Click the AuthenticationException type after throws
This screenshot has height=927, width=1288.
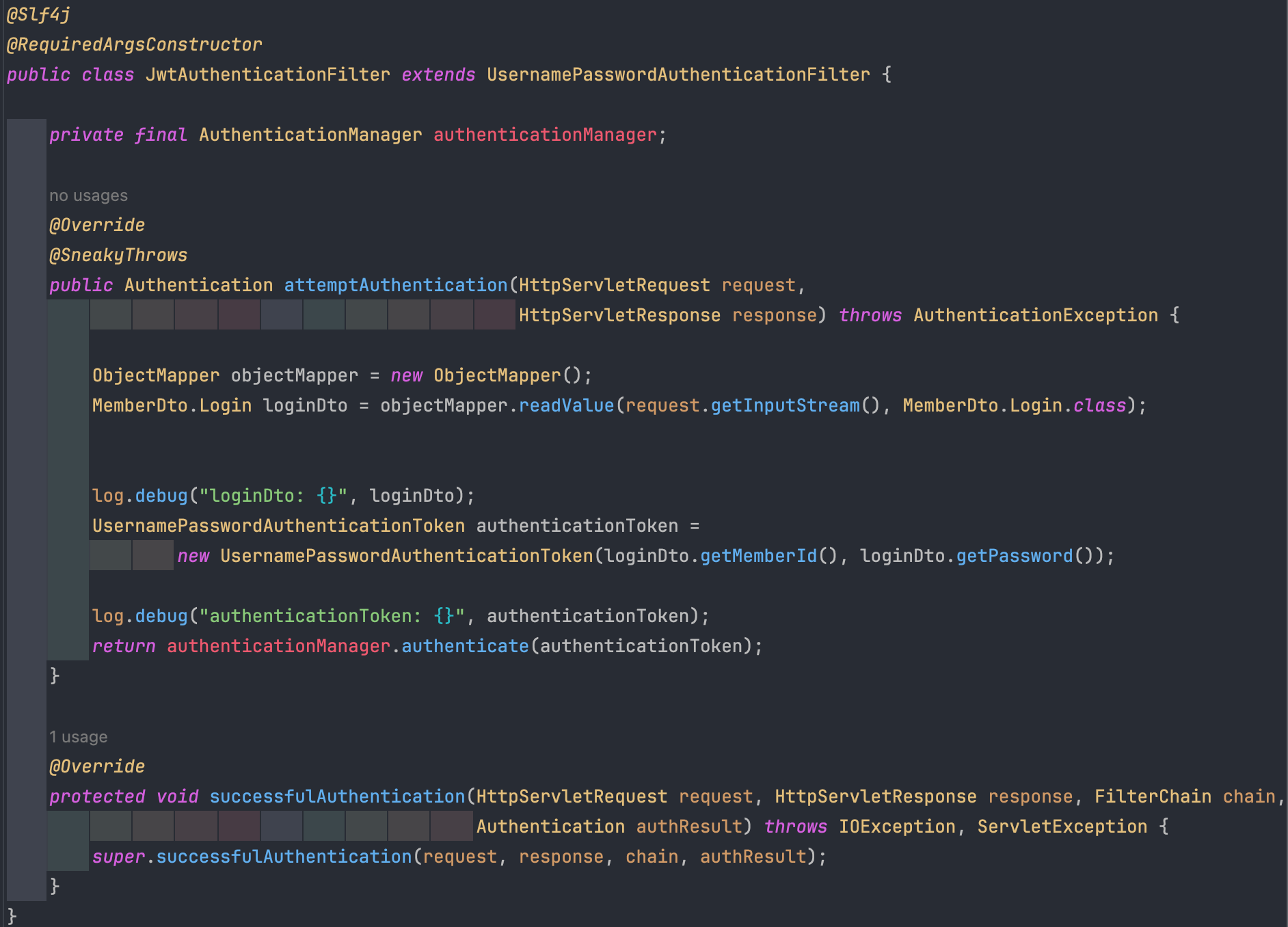coord(1036,315)
